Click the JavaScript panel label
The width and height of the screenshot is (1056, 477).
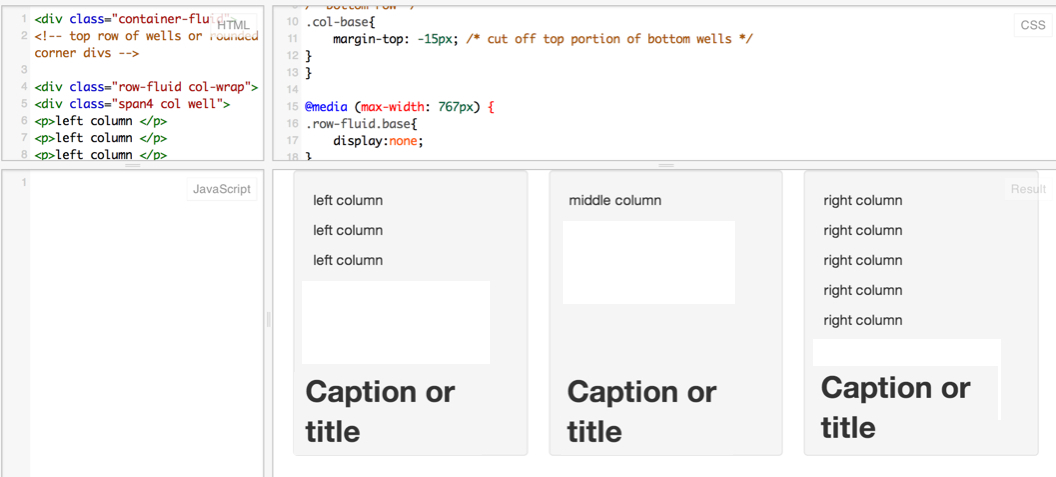coord(222,189)
